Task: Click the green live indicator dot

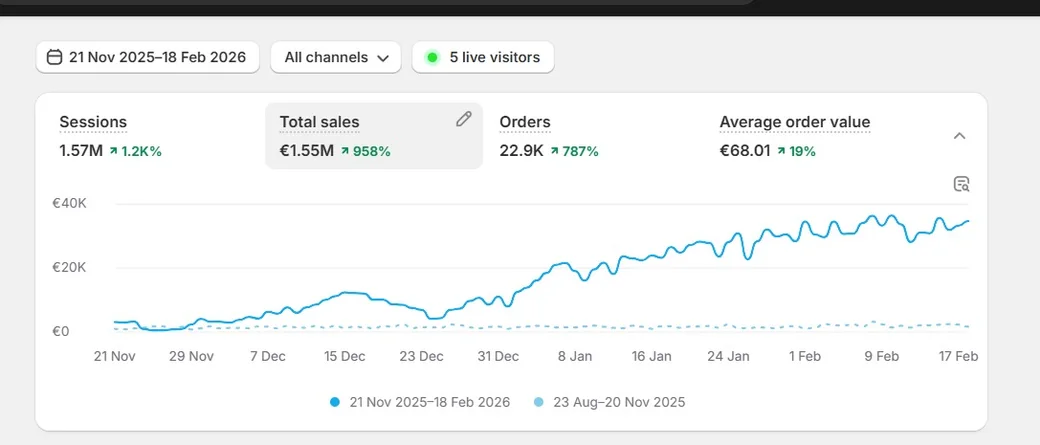Action: point(432,58)
